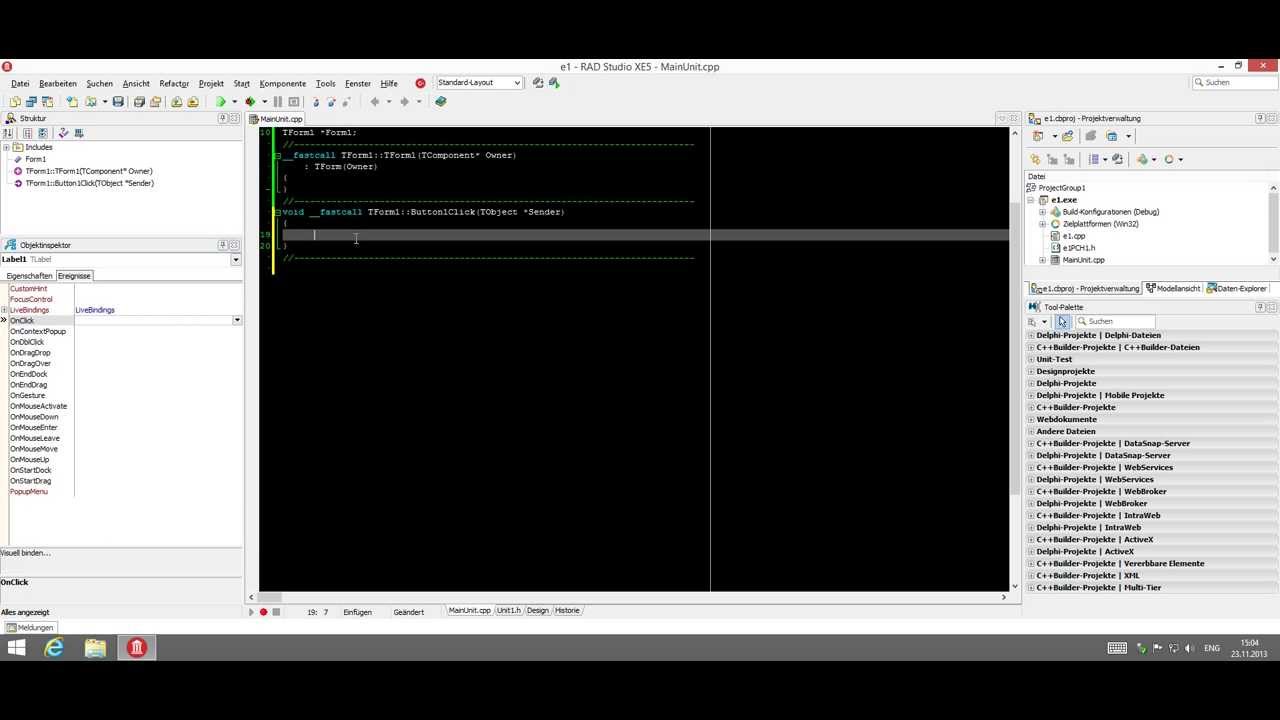Click the back navigation arrow in toolbar
This screenshot has width=1280, height=720.
point(375,101)
